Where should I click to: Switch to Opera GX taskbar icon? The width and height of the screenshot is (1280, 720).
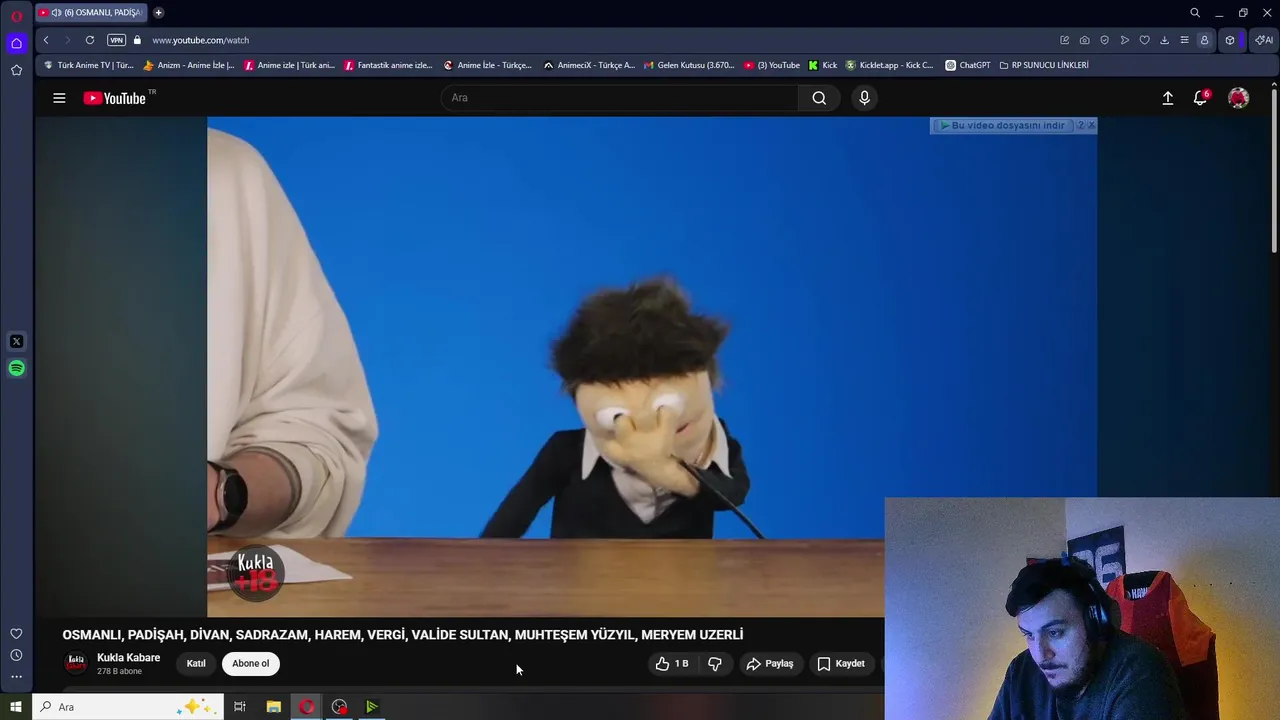tap(306, 707)
